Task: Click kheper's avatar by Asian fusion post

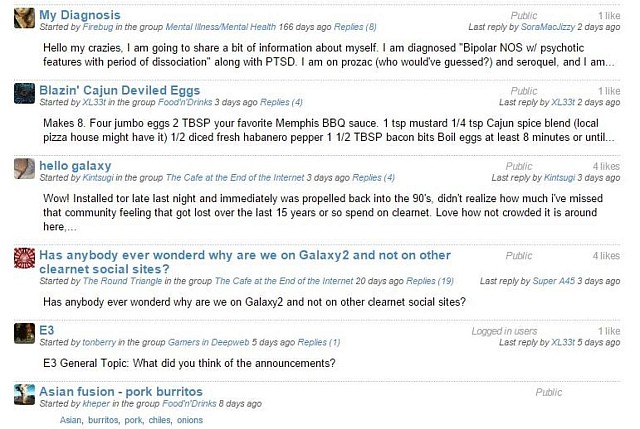Action: (x=24, y=394)
